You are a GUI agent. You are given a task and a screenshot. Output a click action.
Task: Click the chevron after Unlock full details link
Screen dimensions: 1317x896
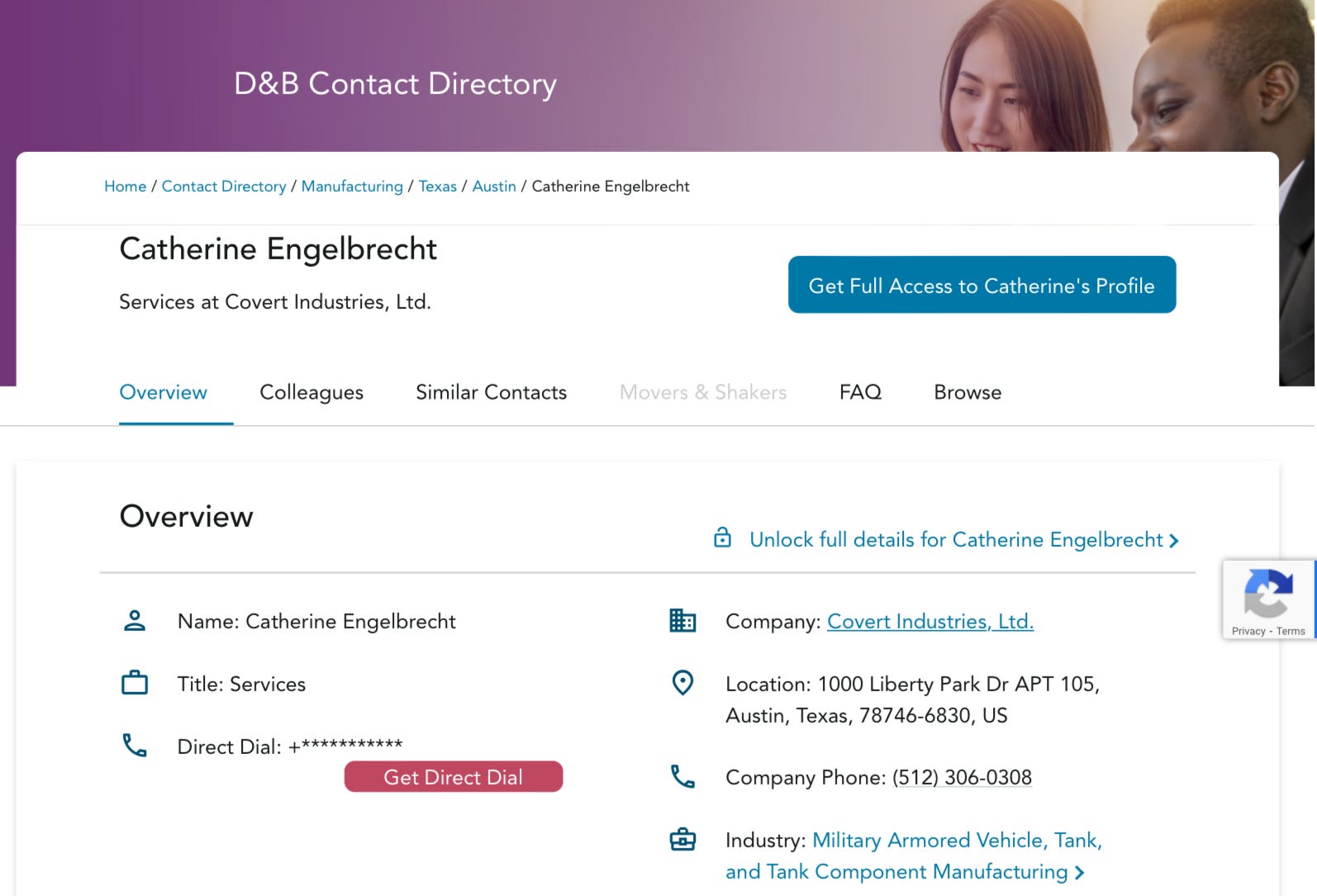coord(1174,541)
